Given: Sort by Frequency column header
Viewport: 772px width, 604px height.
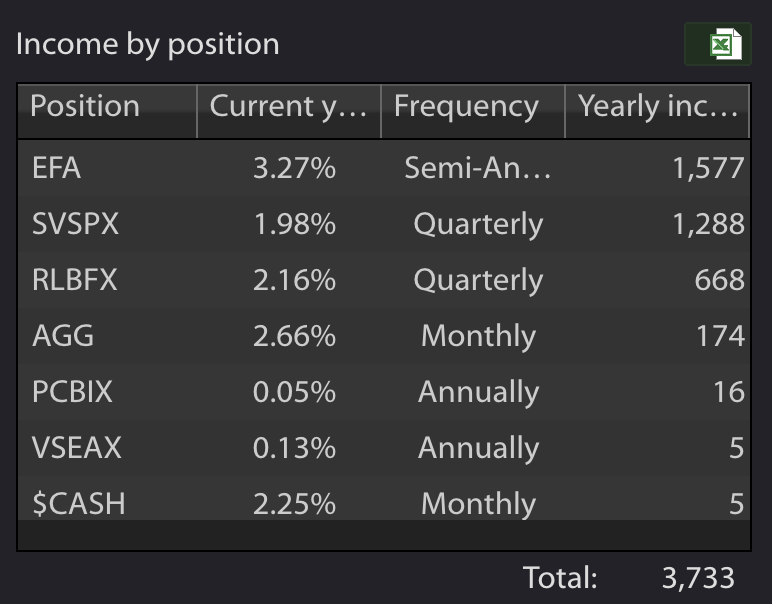Looking at the screenshot, I should 473,111.
